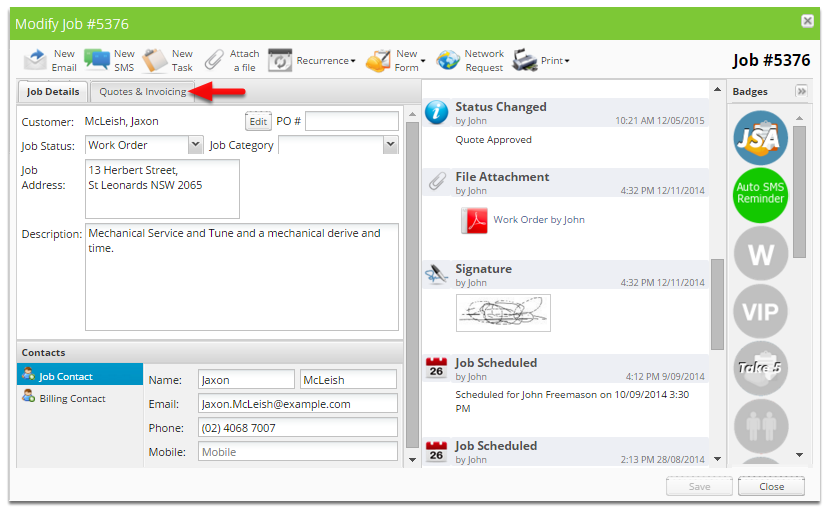Click the signature thumbnail image
Image resolution: width=828 pixels, height=511 pixels.
click(503, 313)
